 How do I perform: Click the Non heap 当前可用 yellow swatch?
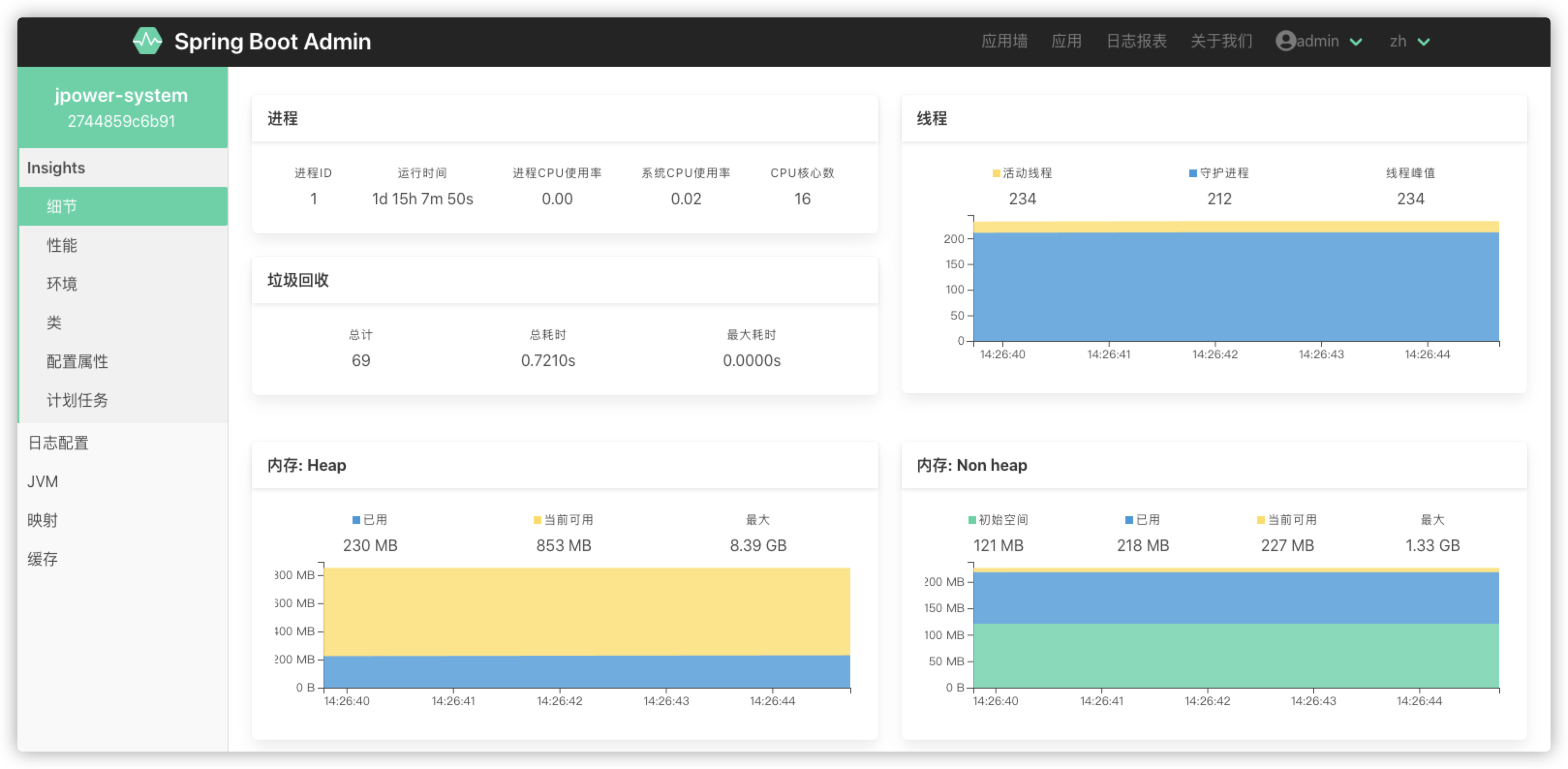pyautogui.click(x=1261, y=520)
